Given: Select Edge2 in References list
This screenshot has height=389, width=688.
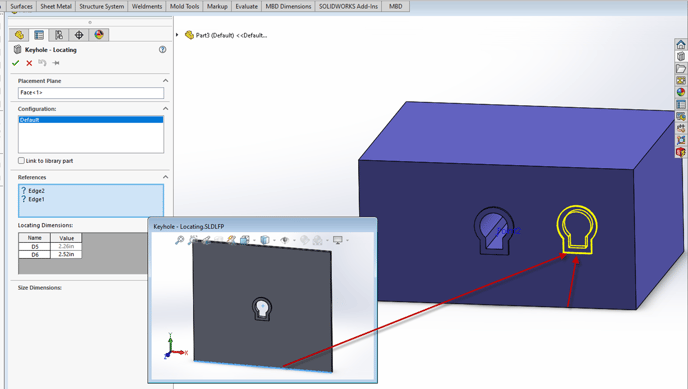Looking at the screenshot, I should click(36, 191).
